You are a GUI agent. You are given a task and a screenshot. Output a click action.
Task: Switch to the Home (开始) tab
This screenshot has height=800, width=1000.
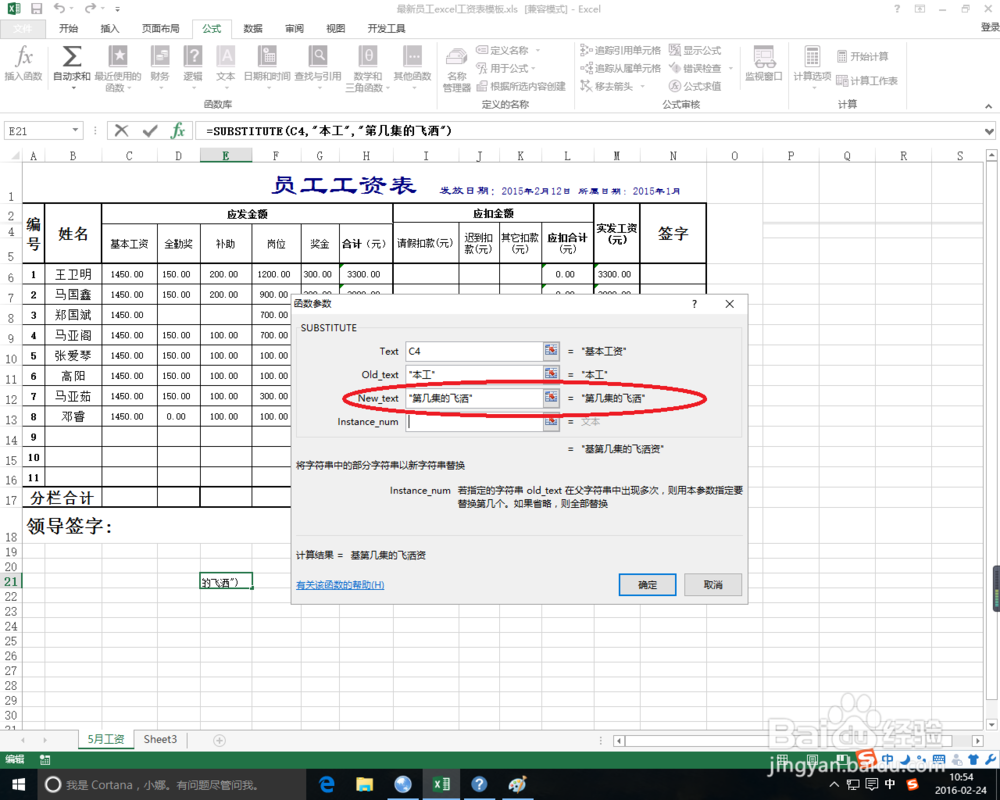[68, 29]
